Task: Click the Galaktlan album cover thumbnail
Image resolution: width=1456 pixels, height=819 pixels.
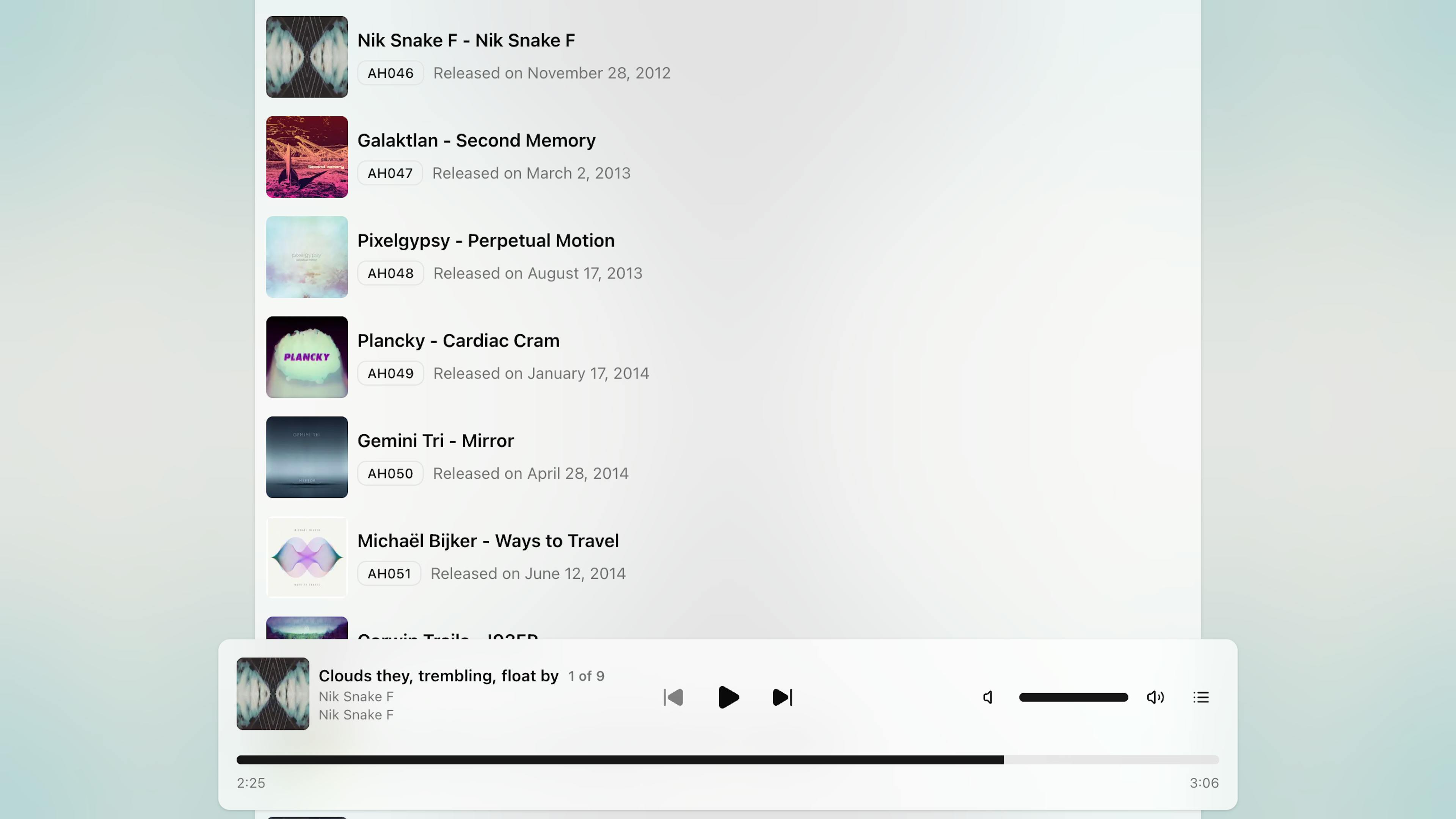Action: (x=307, y=157)
